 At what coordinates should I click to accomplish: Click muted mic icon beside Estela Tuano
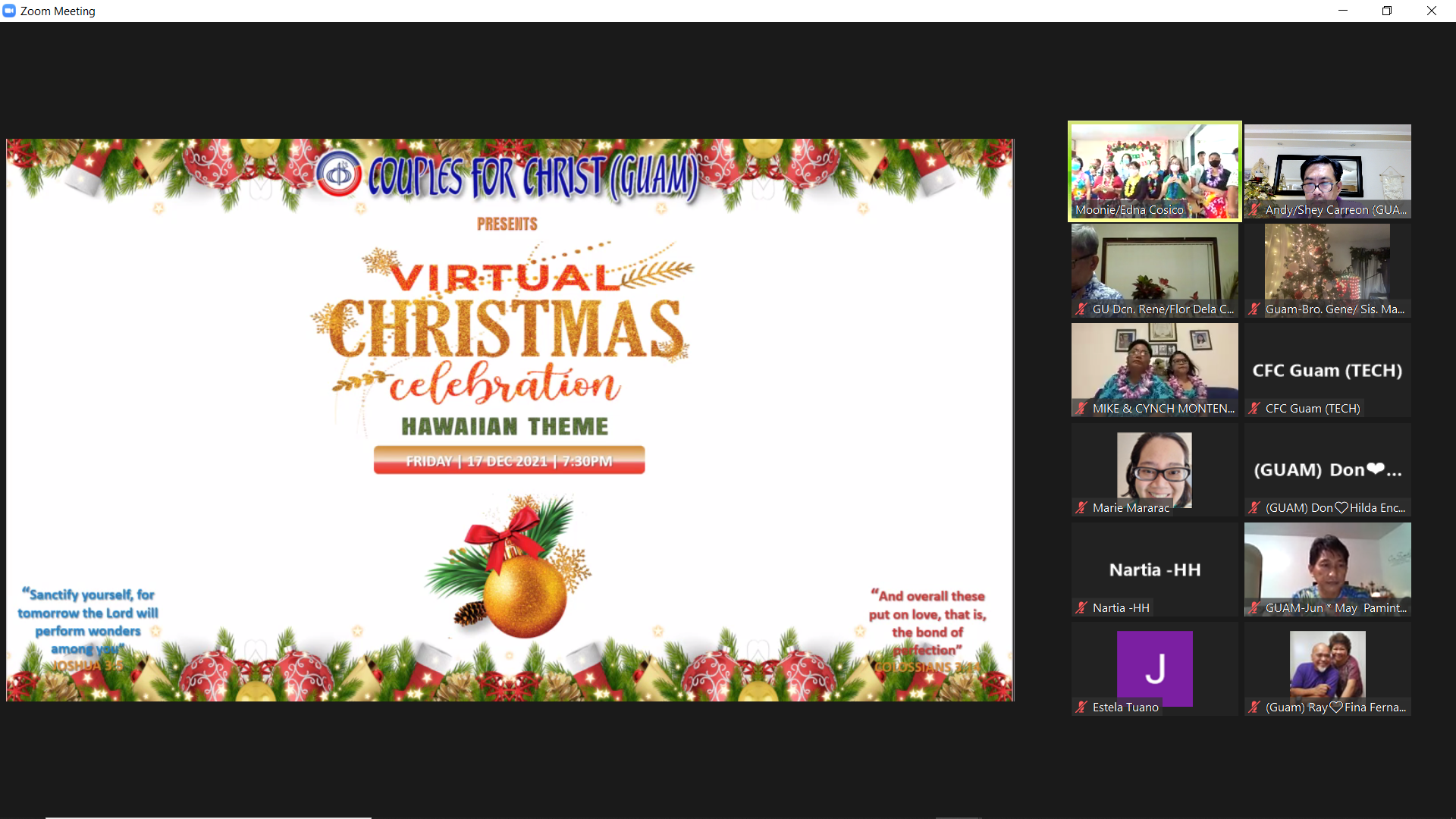click(x=1081, y=708)
